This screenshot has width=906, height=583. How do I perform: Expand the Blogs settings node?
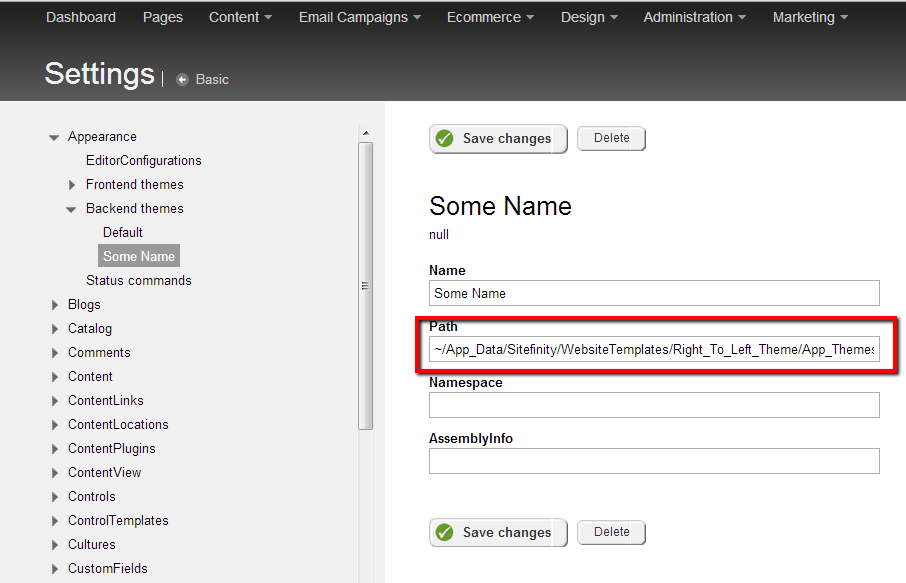54,305
